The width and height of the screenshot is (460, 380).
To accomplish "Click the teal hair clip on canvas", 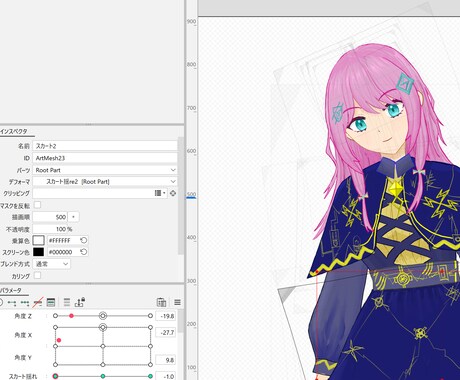I will [x=405, y=83].
